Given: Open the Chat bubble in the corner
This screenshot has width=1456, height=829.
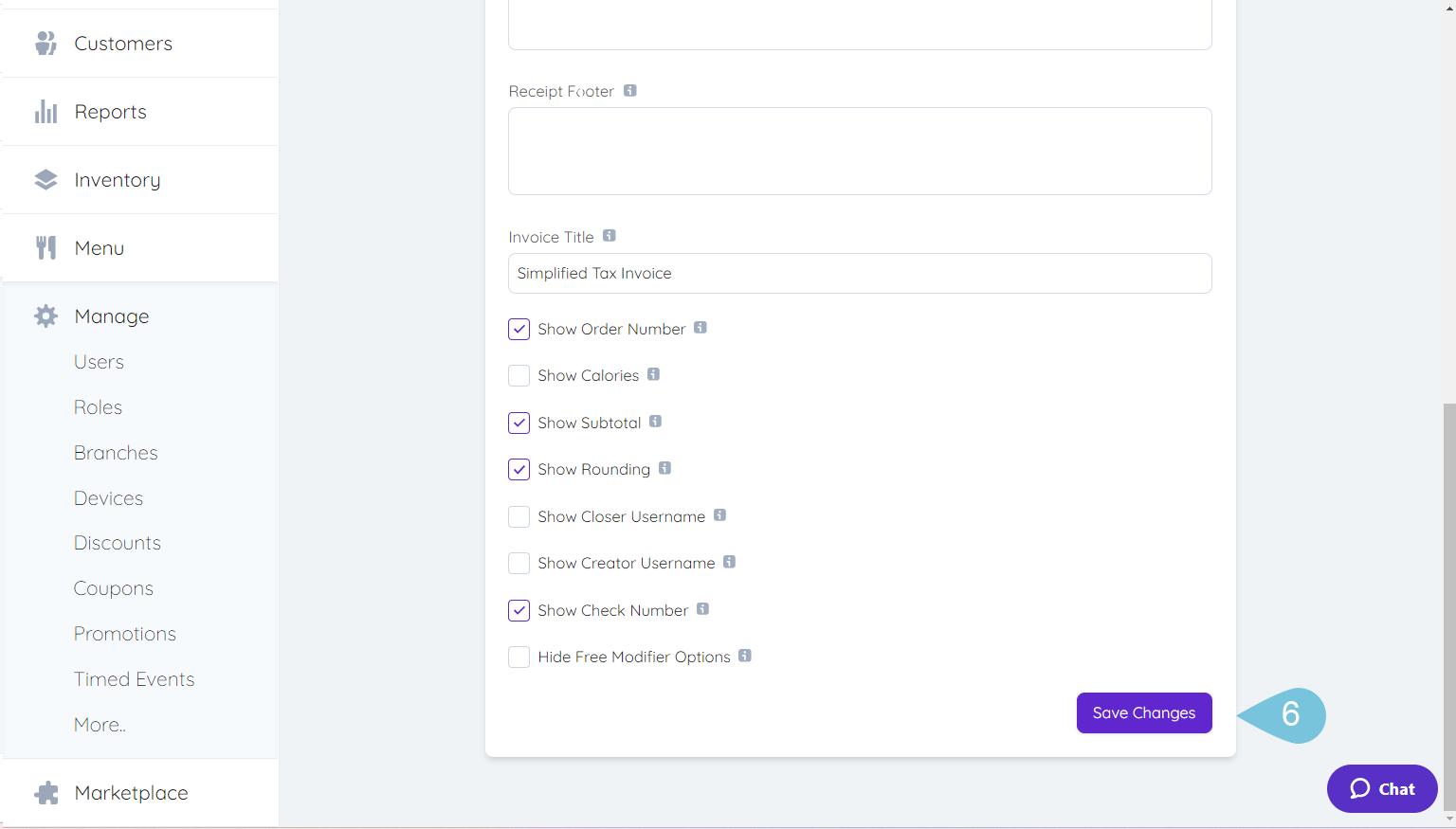Looking at the screenshot, I should click(x=1381, y=788).
